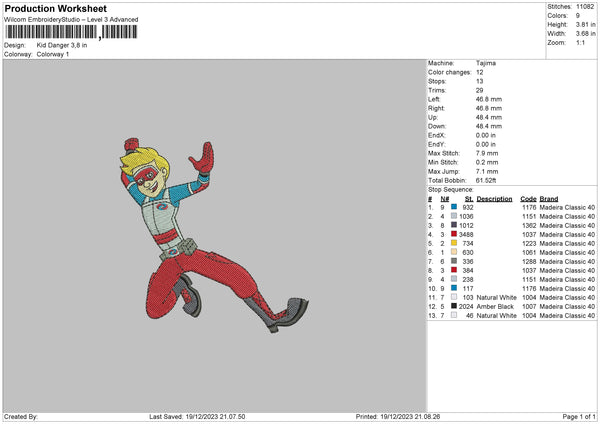Image resolution: width=600 pixels, height=424 pixels.
Task: Click the Min Stitch value '0.2 mm'
Action: [x=487, y=162]
